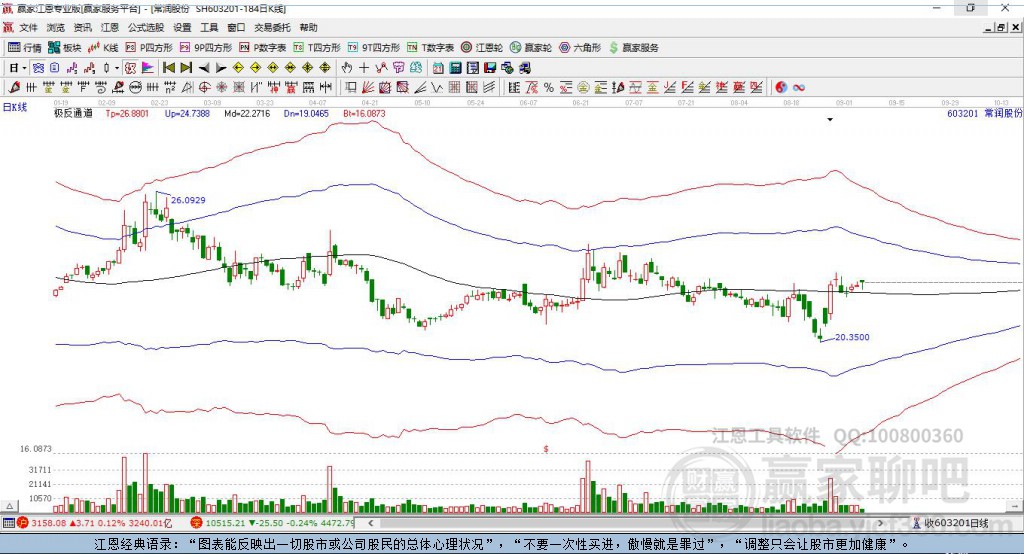Click the red-blue yin-yang icon

click(x=781, y=87)
